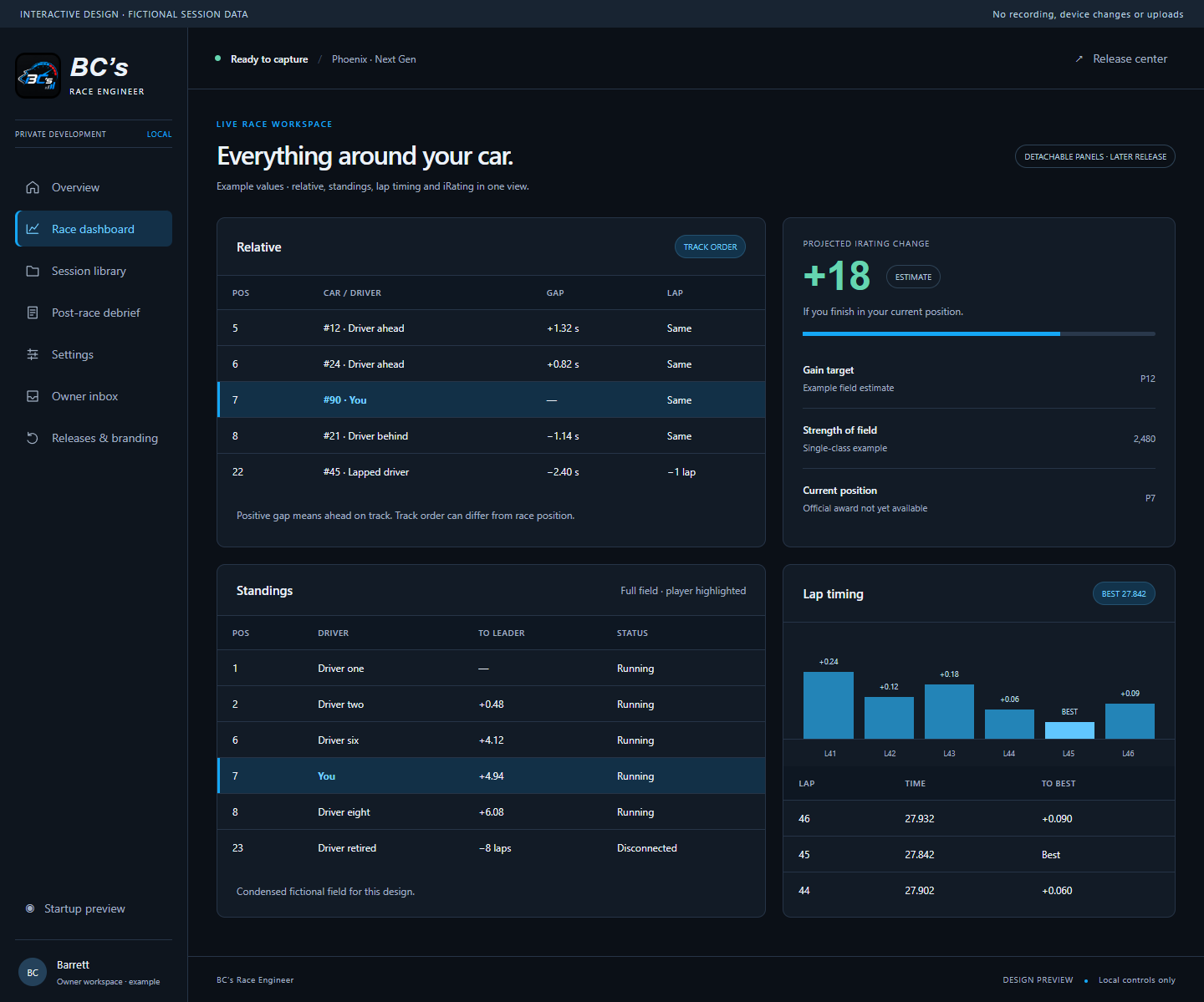Click the Race dashboard chart icon
The height and width of the screenshot is (1002, 1204).
(x=33, y=229)
